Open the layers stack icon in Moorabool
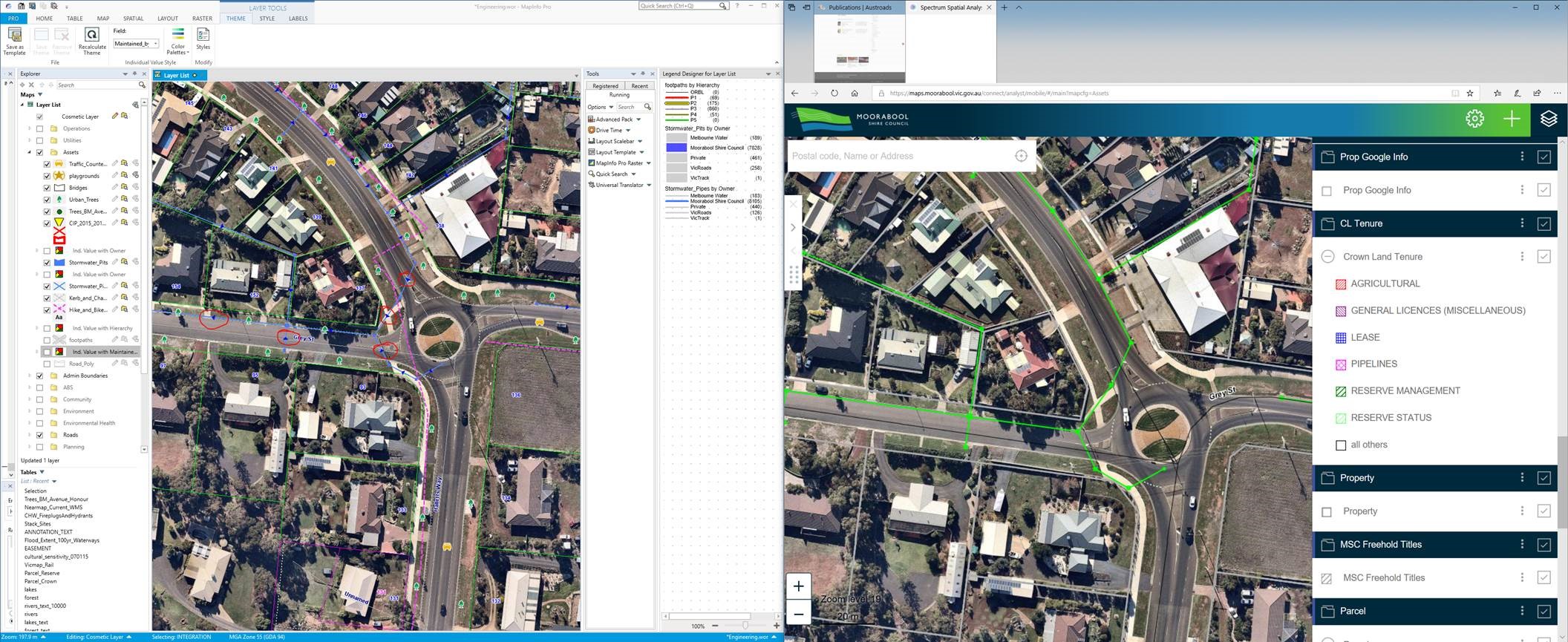Viewport: 1568px width, 642px height. [1549, 119]
